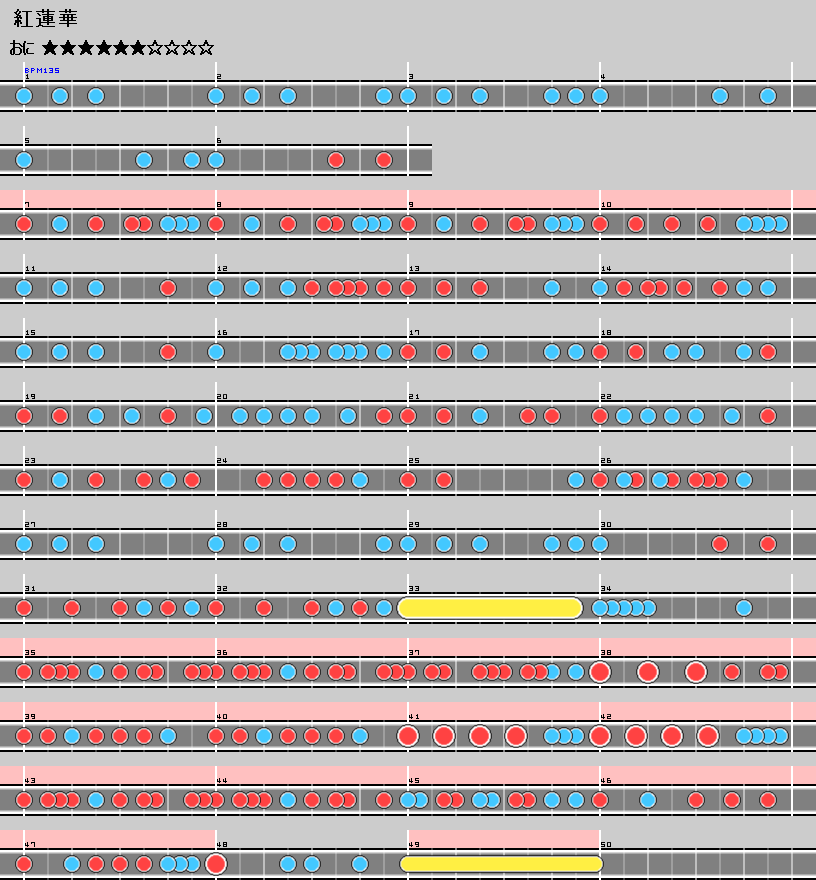Image resolution: width=816 pixels, height=880 pixels.
Task: Click the last blue note in measure 4
Action: (x=768, y=96)
